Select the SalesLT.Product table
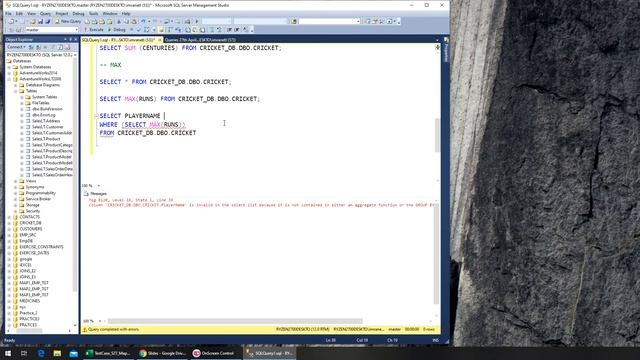The height and width of the screenshot is (360, 640). coord(46,139)
